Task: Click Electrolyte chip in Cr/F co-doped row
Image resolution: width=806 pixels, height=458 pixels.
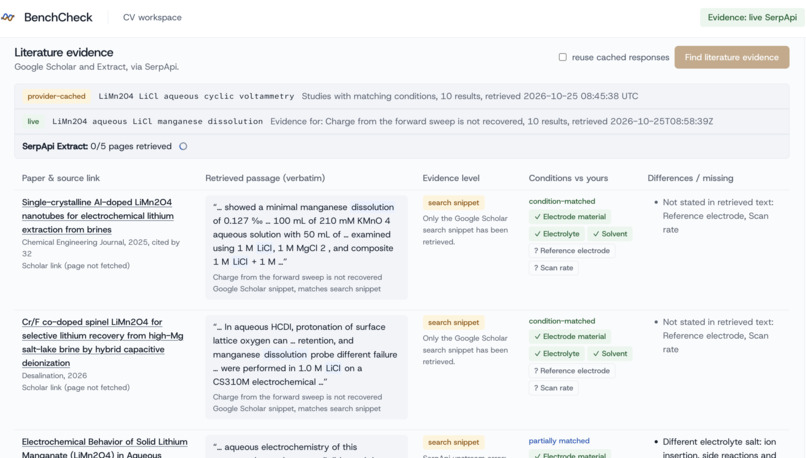Action: (x=556, y=354)
